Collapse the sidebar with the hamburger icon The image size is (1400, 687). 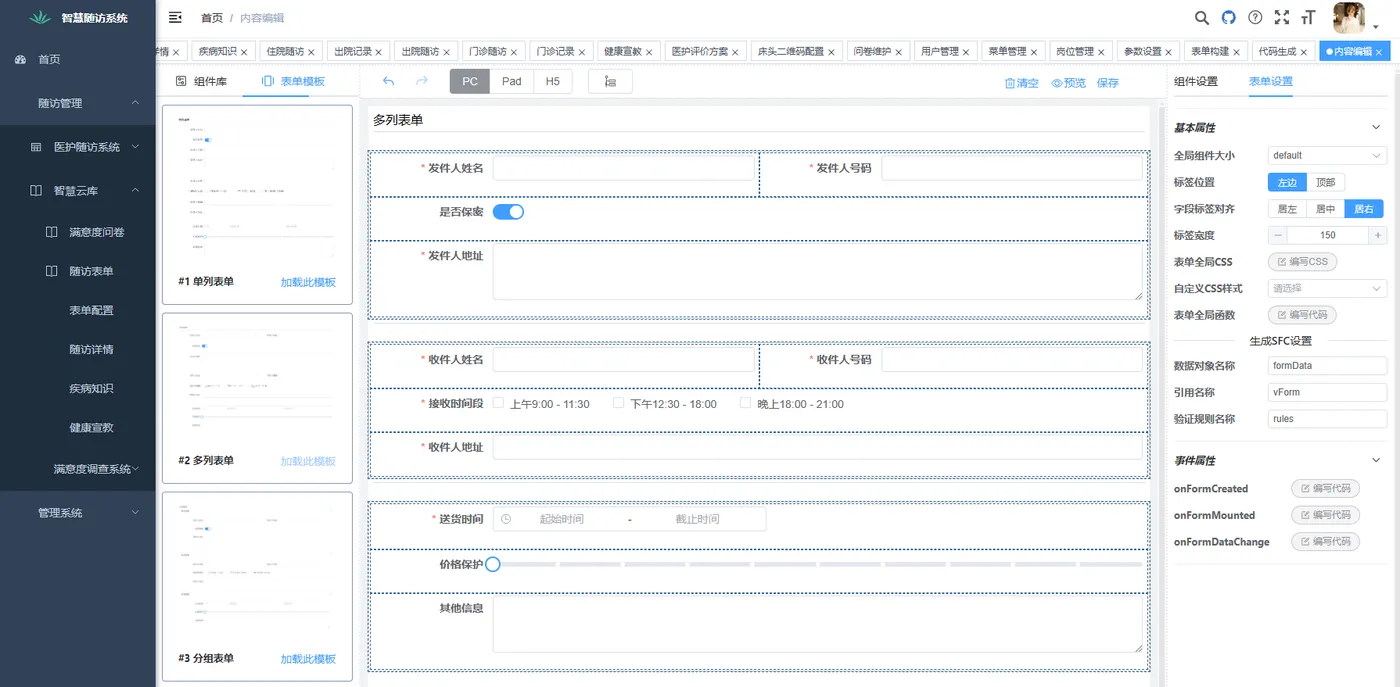(x=174, y=17)
